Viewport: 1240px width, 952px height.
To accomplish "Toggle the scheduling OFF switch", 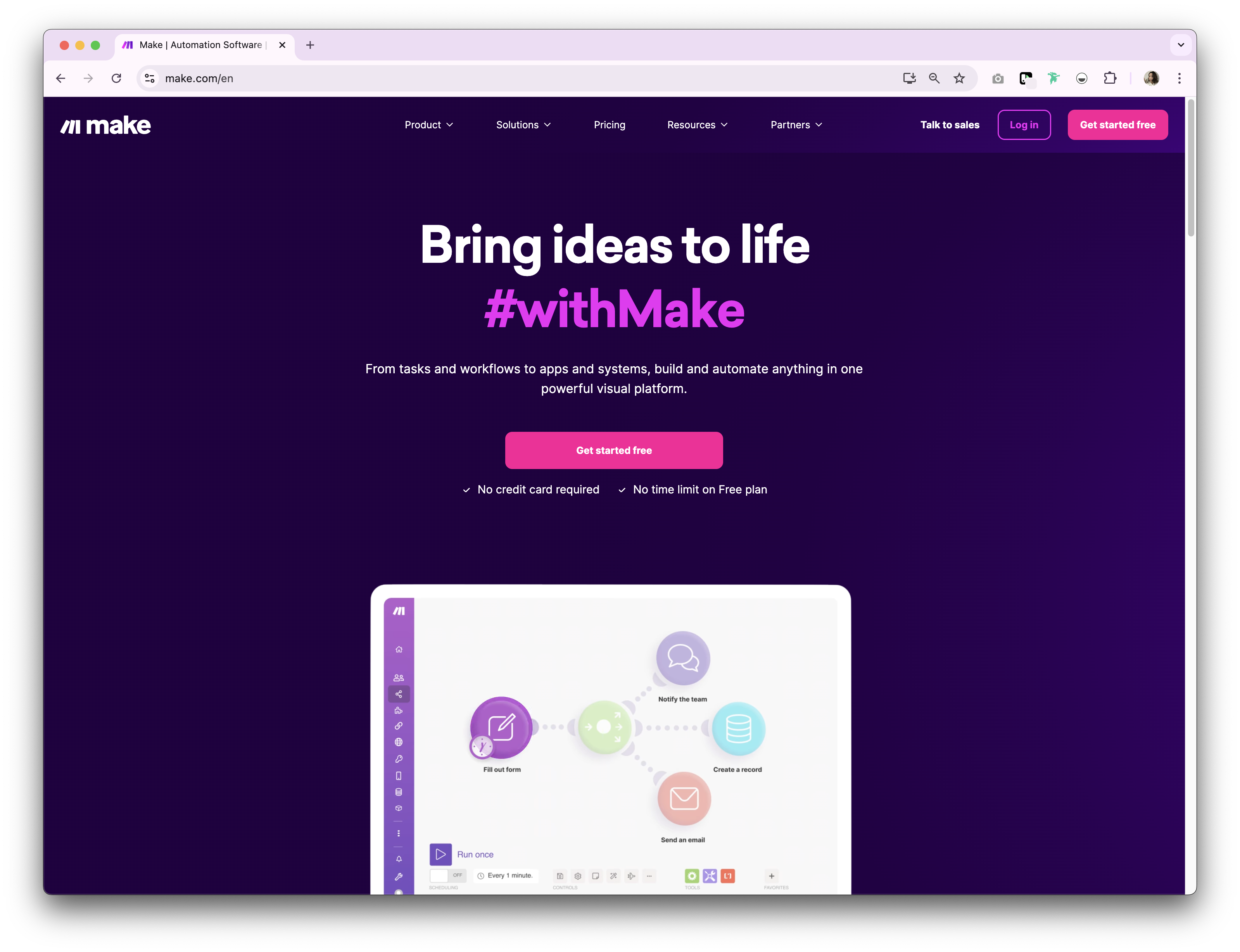I will (x=447, y=876).
